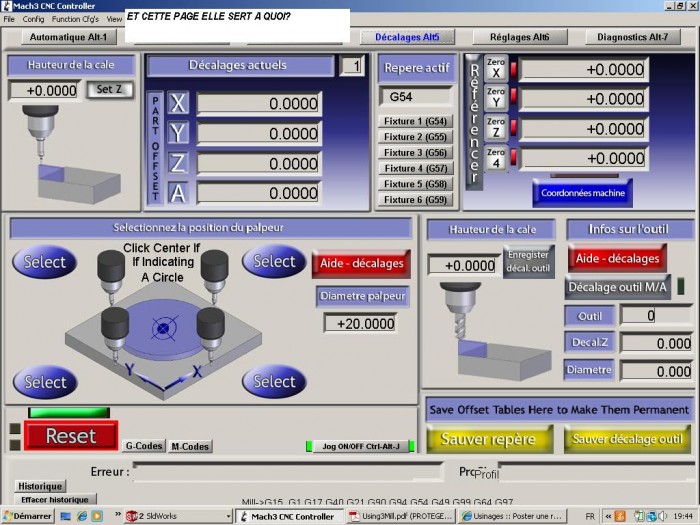Open Diagnostics Alt-7 tab

[x=633, y=37]
